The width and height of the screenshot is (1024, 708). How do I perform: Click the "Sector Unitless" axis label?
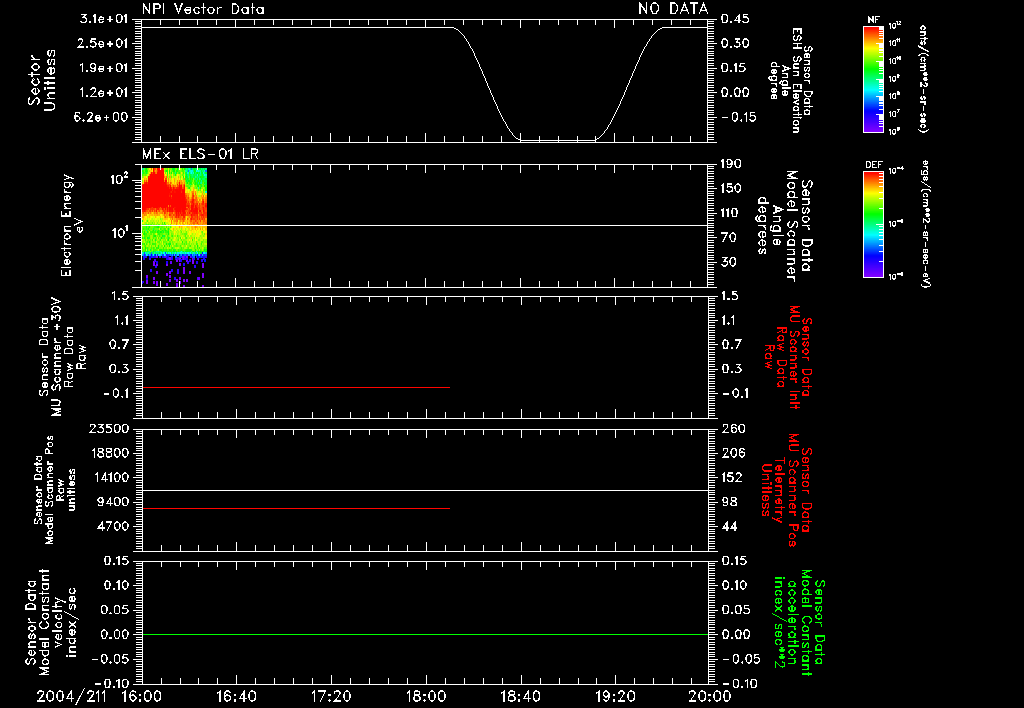[x=42, y=80]
